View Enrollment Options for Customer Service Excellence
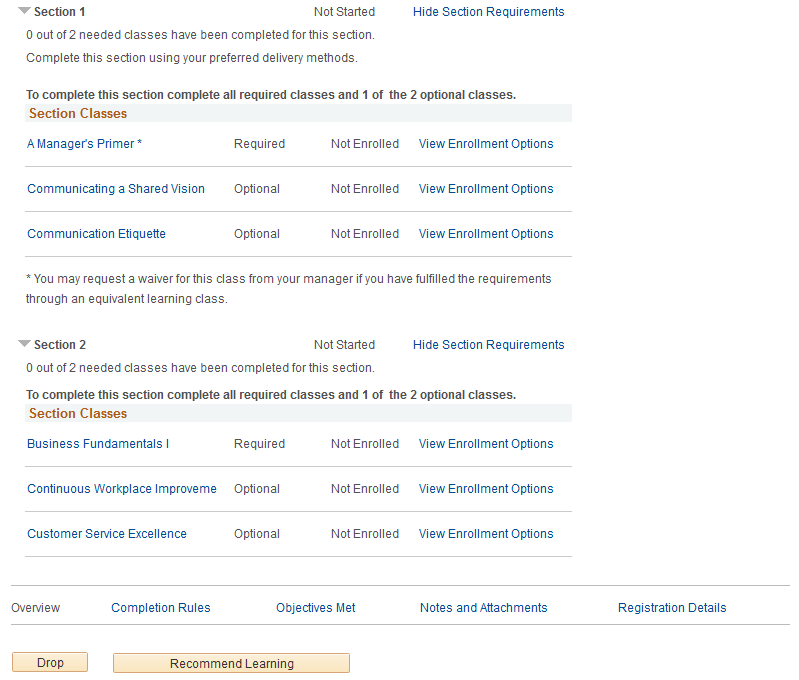Screen dimensions: 799x680 (x=486, y=533)
